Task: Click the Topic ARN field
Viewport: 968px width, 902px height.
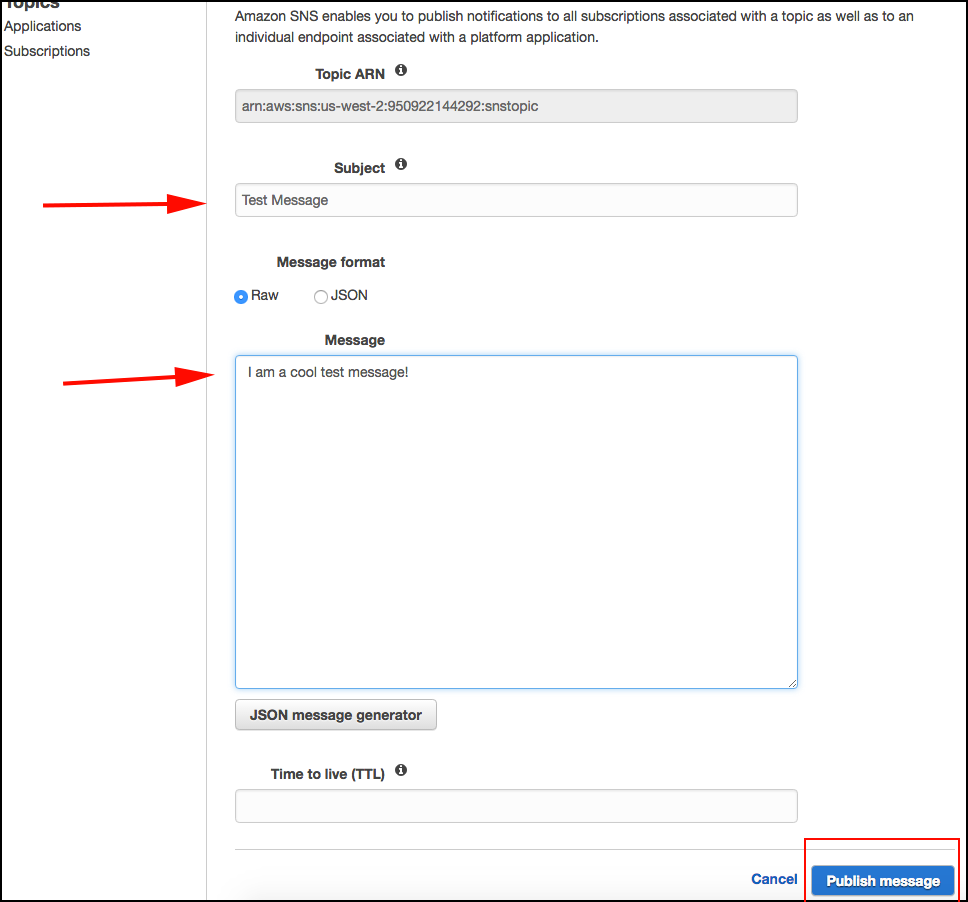Action: tap(516, 106)
